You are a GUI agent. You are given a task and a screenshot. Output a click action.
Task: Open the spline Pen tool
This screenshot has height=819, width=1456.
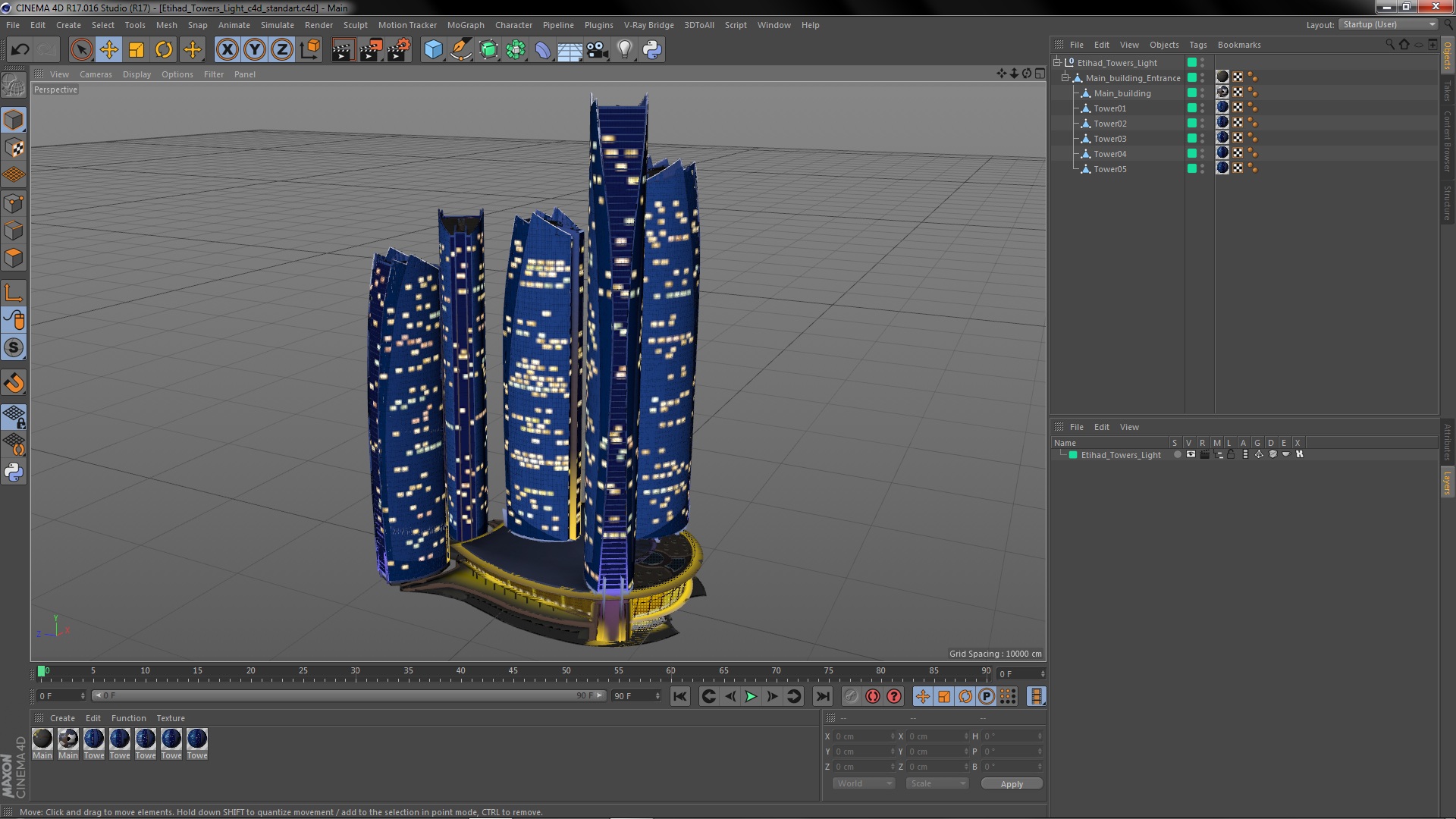(x=460, y=50)
